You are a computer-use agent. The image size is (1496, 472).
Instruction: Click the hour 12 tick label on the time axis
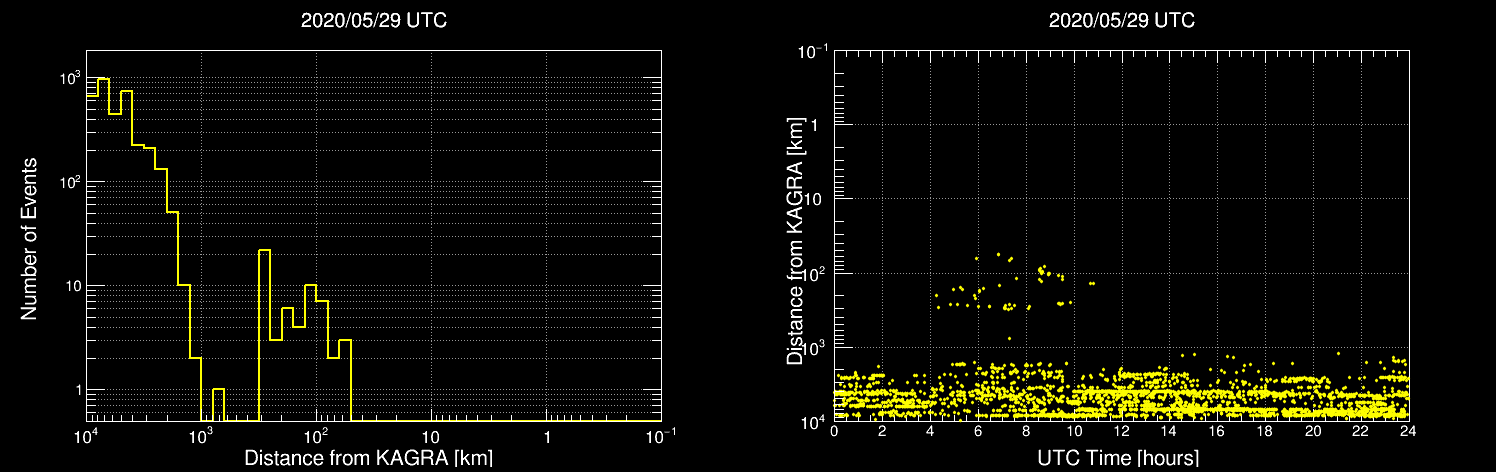click(x=1121, y=430)
